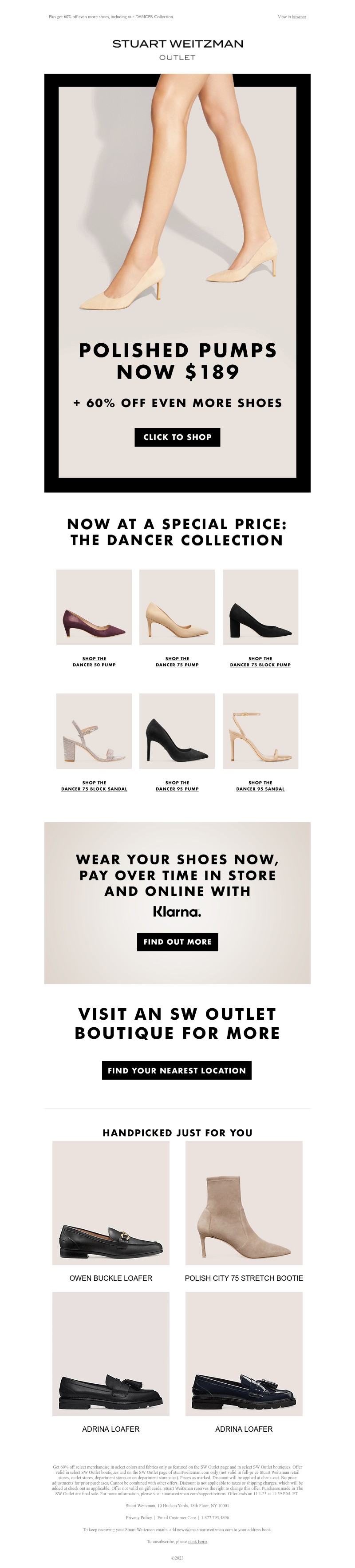The width and height of the screenshot is (355, 1568).
Task: Select the navy patent Adrina Loafer image
Action: (x=244, y=1354)
